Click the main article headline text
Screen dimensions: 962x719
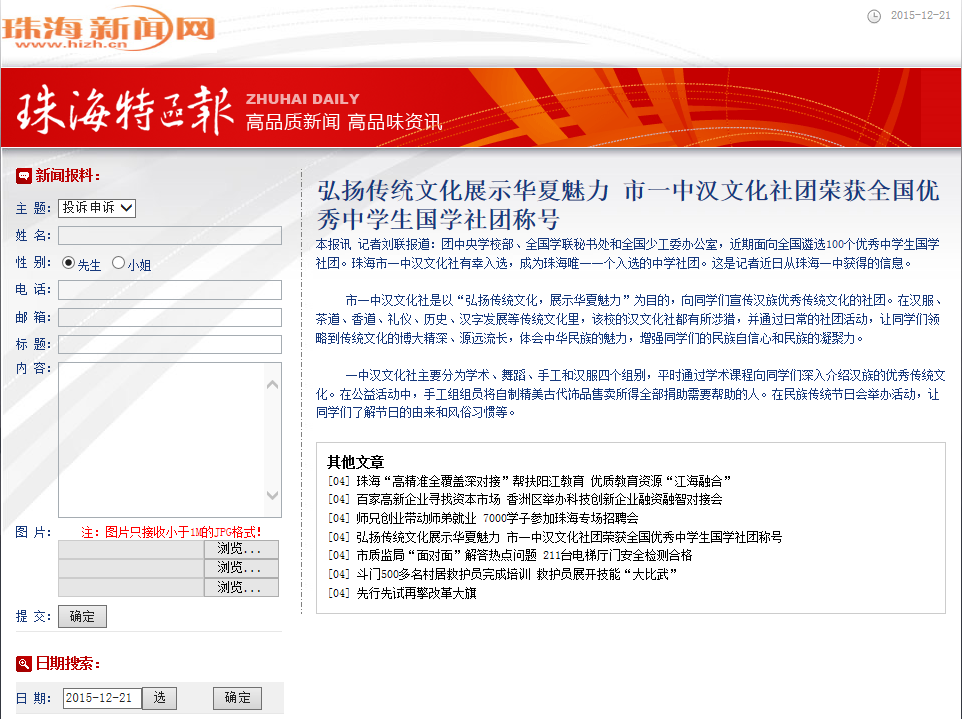tap(628, 205)
